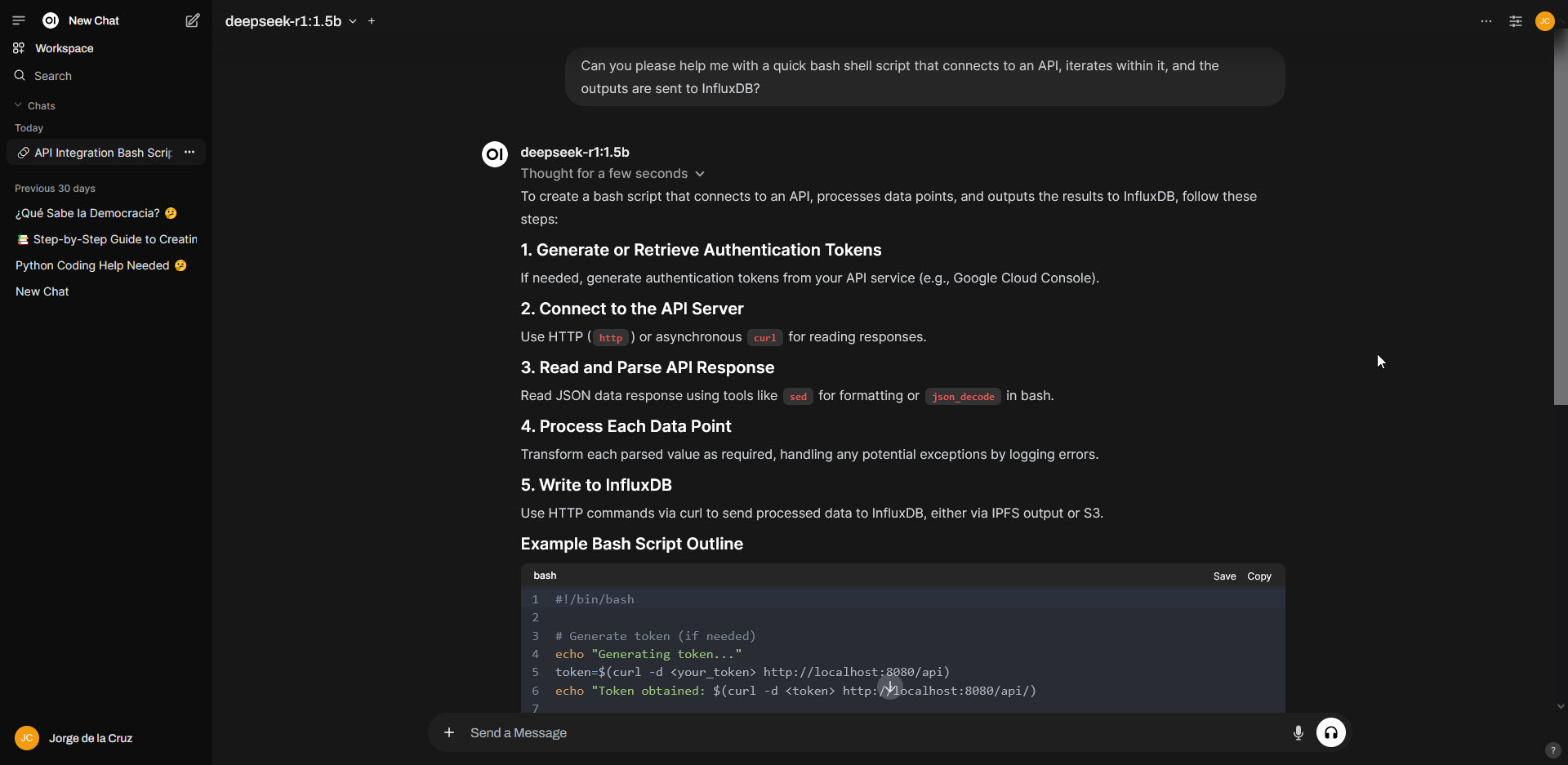Image resolution: width=1568 pixels, height=765 pixels.
Task: Click the new chat pencil edit icon
Action: [x=193, y=20]
